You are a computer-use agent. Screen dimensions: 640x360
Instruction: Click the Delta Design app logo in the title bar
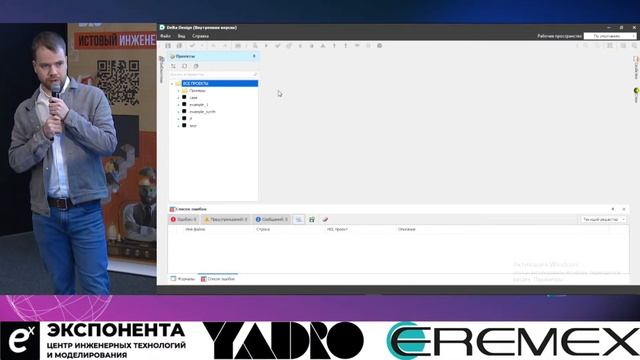(162, 27)
